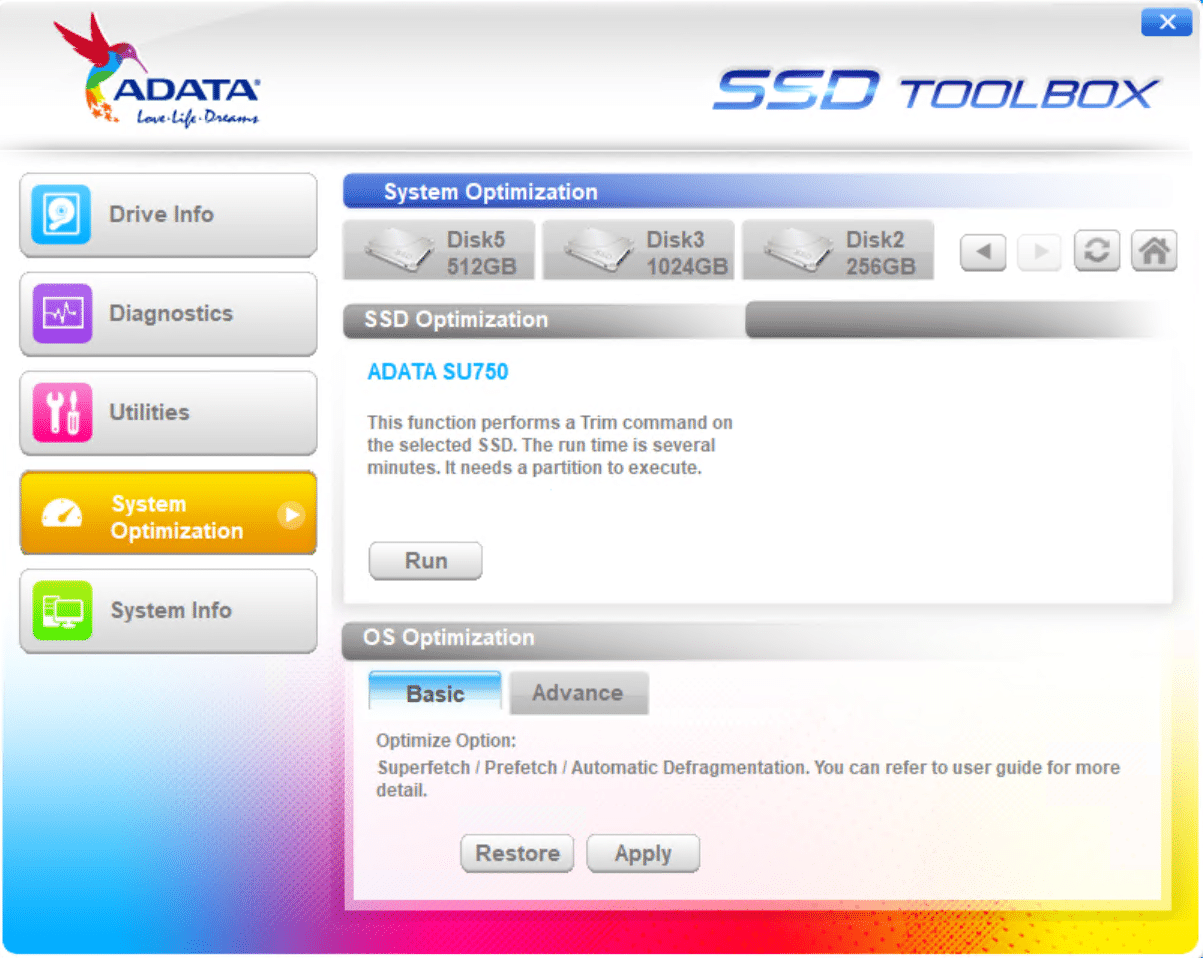The height and width of the screenshot is (958, 1203).
Task: Click the ADATA SU750 drive name
Action: point(438,372)
